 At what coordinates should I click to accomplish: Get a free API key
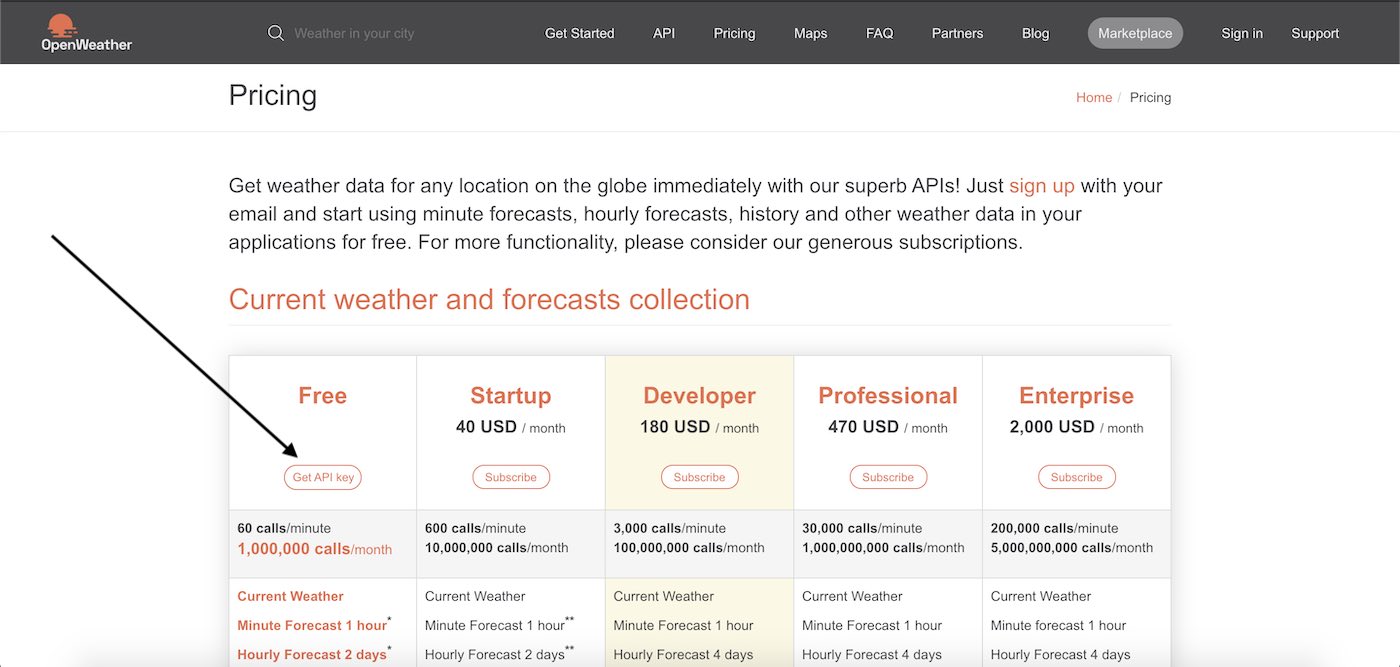click(322, 477)
